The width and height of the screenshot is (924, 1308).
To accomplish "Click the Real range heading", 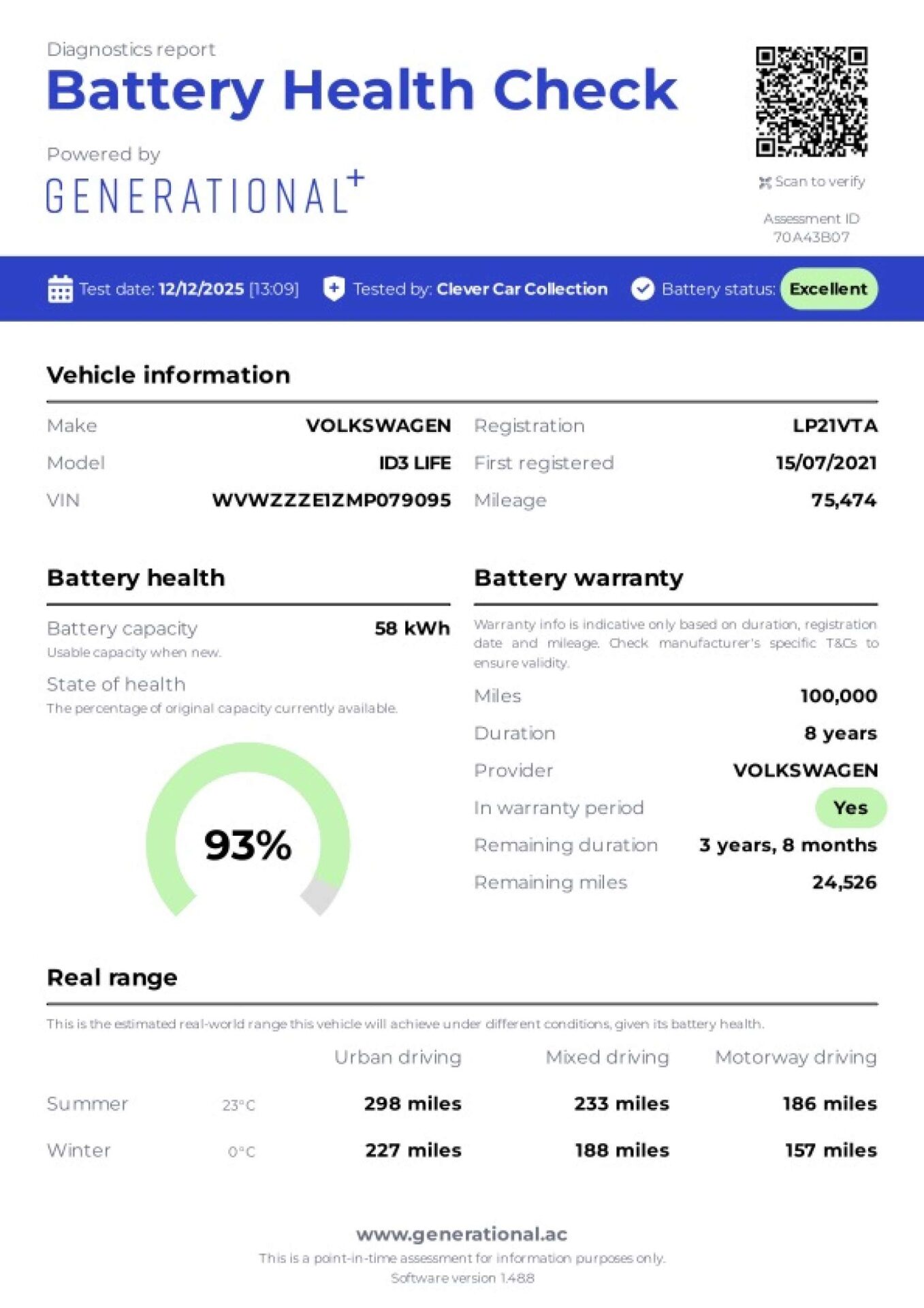I will coord(112,978).
